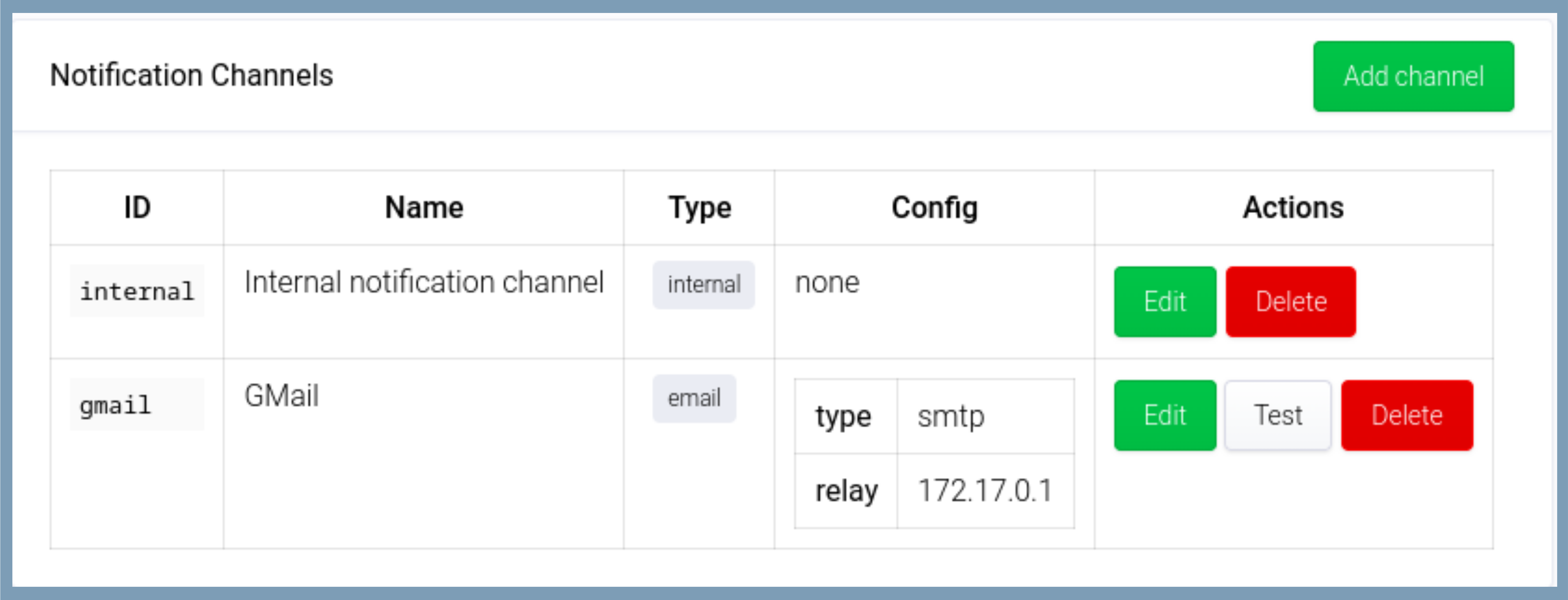Click the smtp config value
Viewport: 1568px width, 600px height.
pos(951,417)
